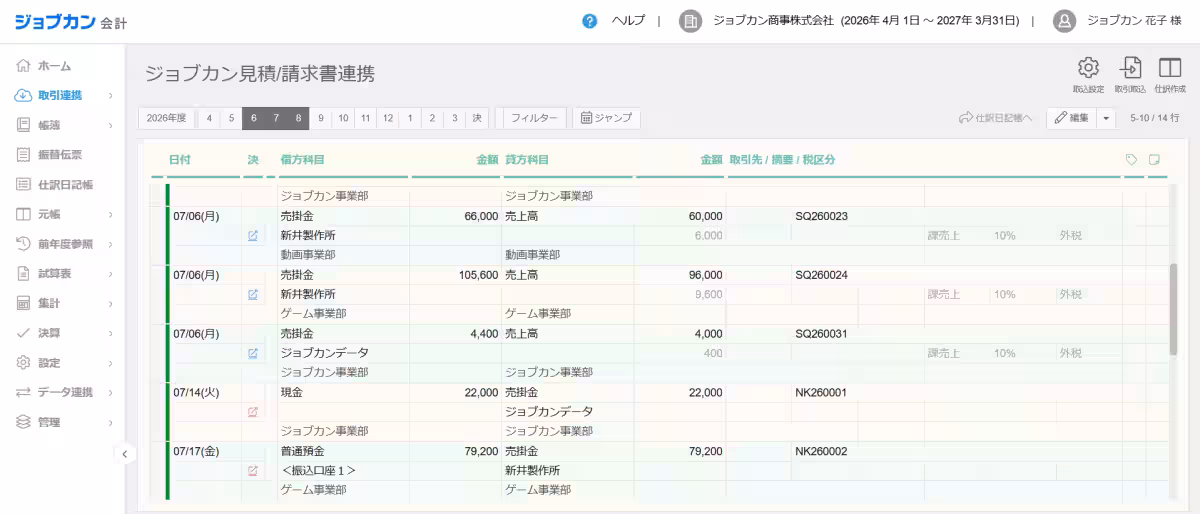Collapse the sidebar with chevron button
Viewport: 1200px width, 514px height.
[x=124, y=454]
